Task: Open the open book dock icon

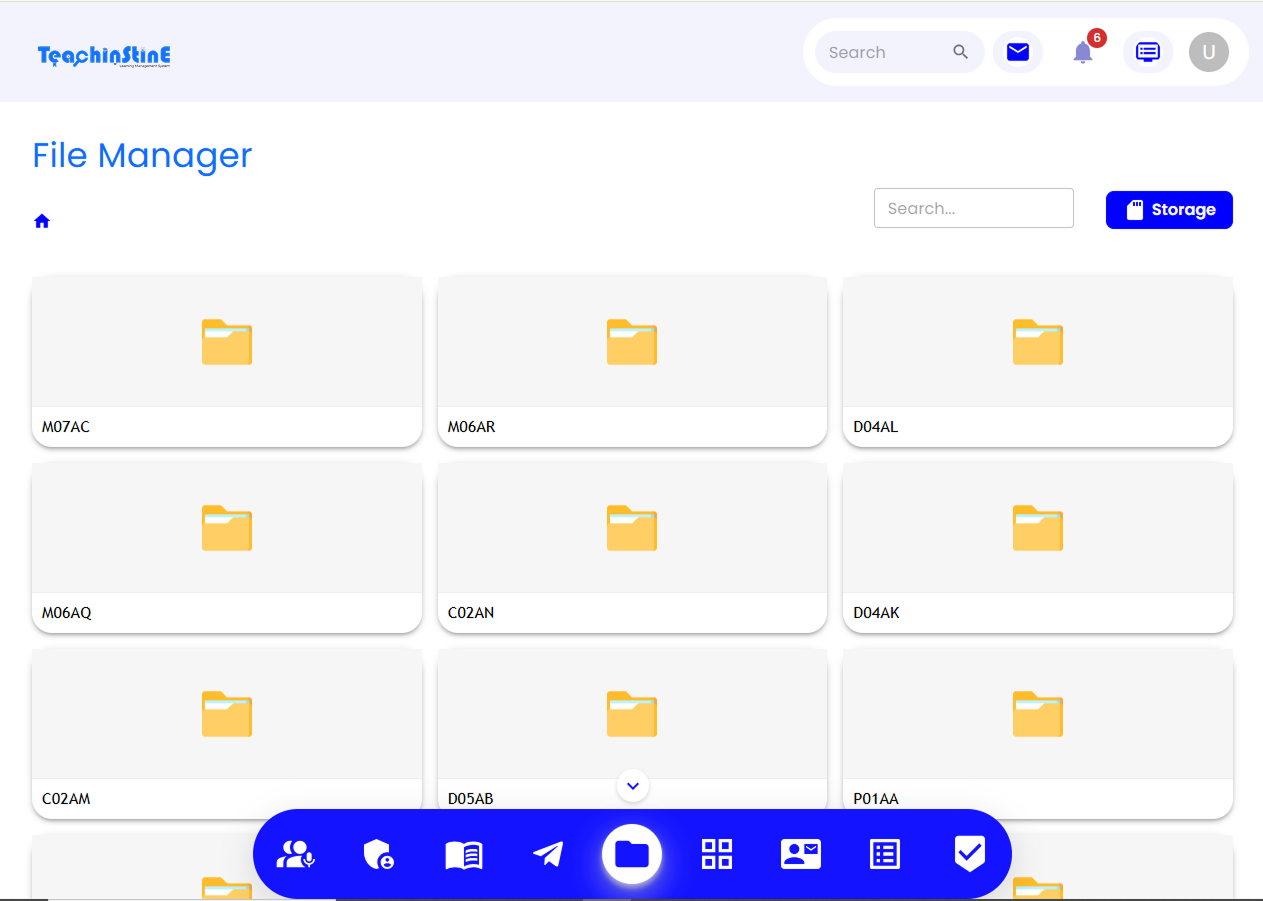Action: click(464, 854)
